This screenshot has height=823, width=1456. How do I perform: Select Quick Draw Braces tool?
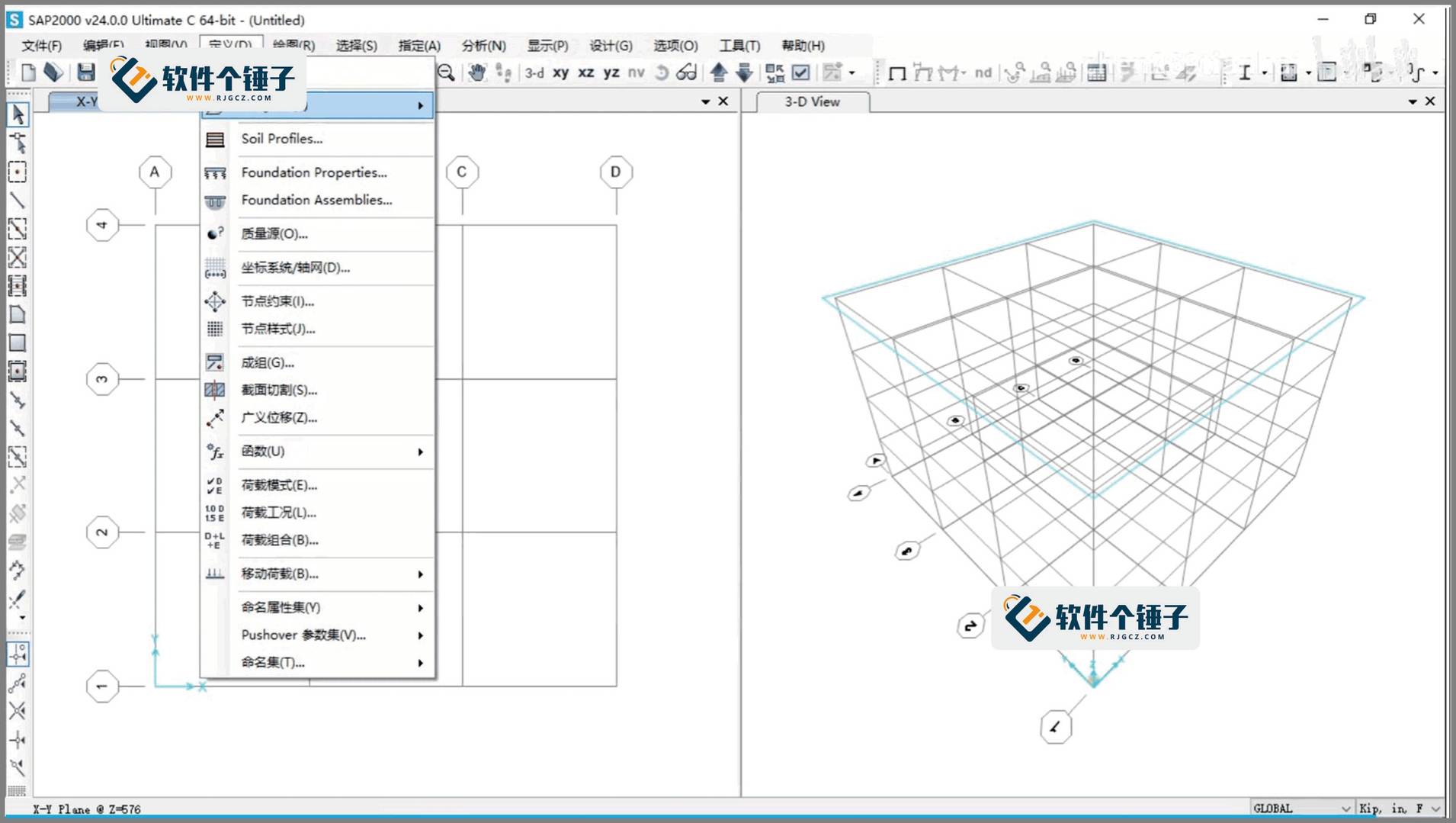tap(18, 257)
